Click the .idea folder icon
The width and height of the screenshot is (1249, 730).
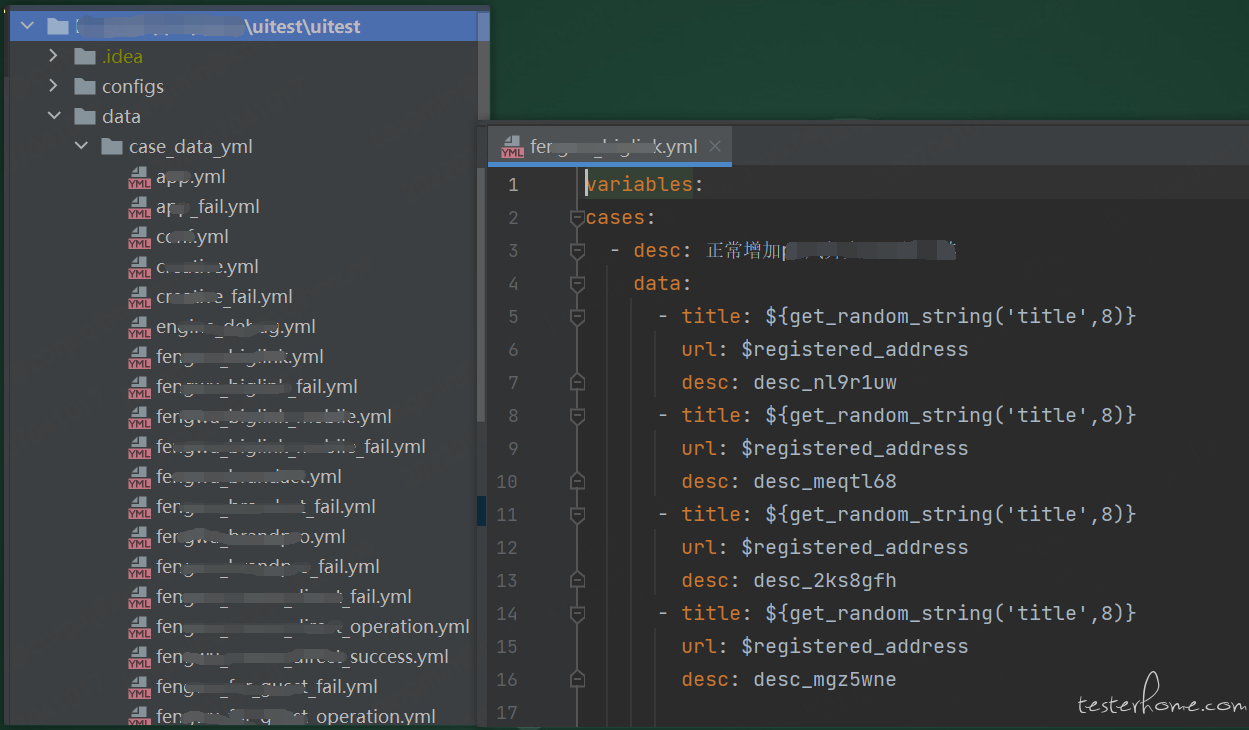tap(85, 57)
